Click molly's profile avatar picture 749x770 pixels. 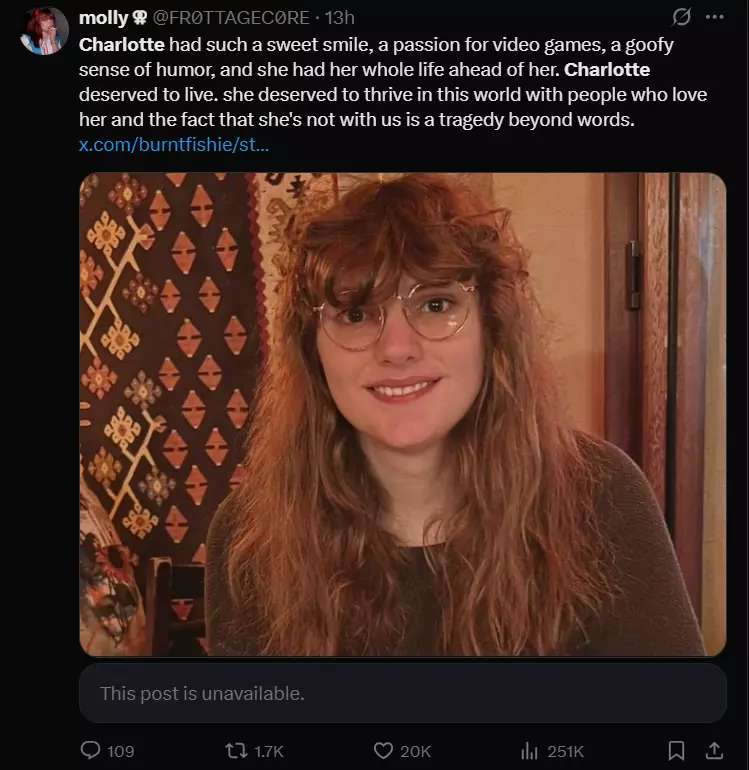(44, 30)
